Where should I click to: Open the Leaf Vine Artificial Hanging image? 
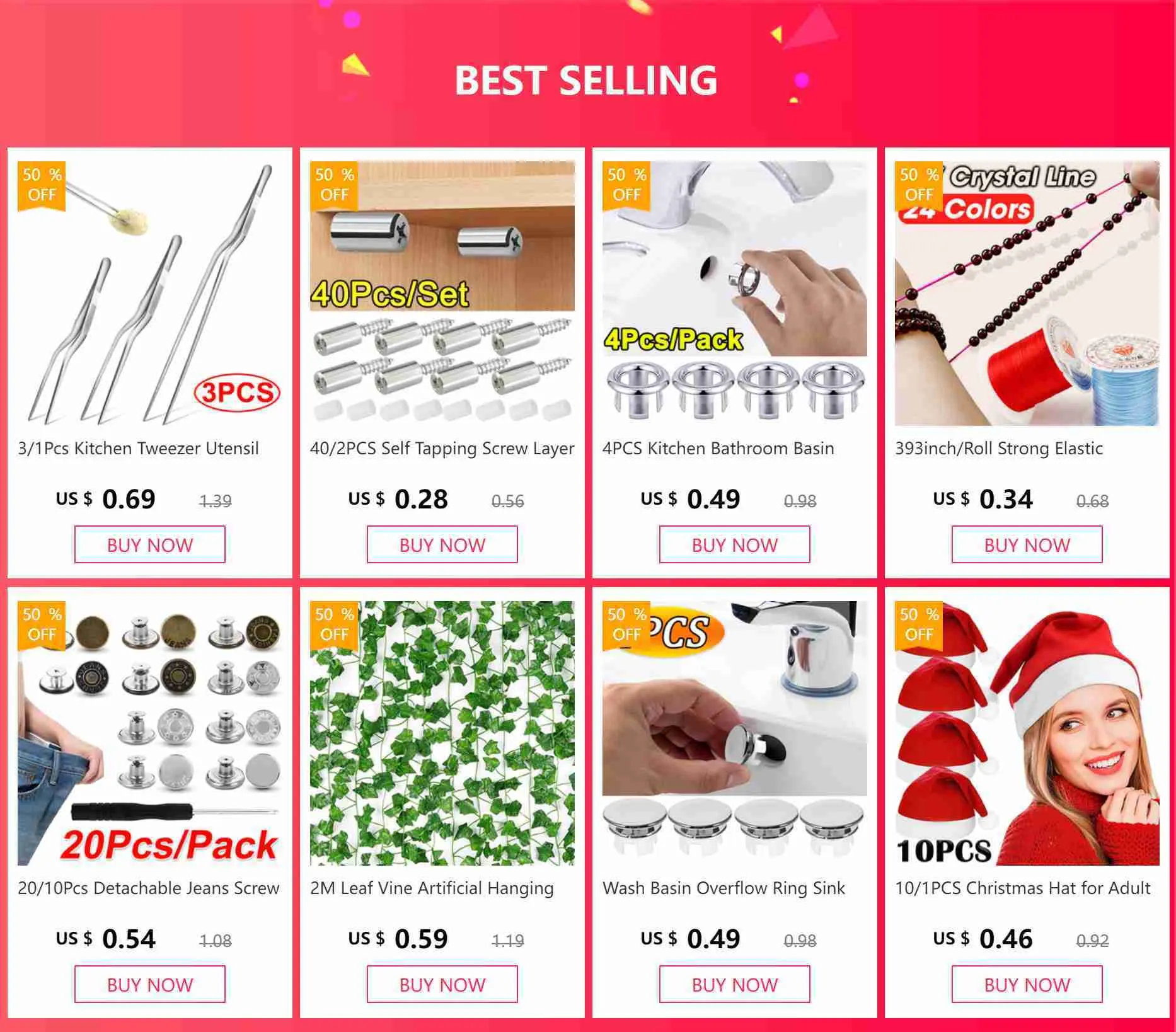442,733
